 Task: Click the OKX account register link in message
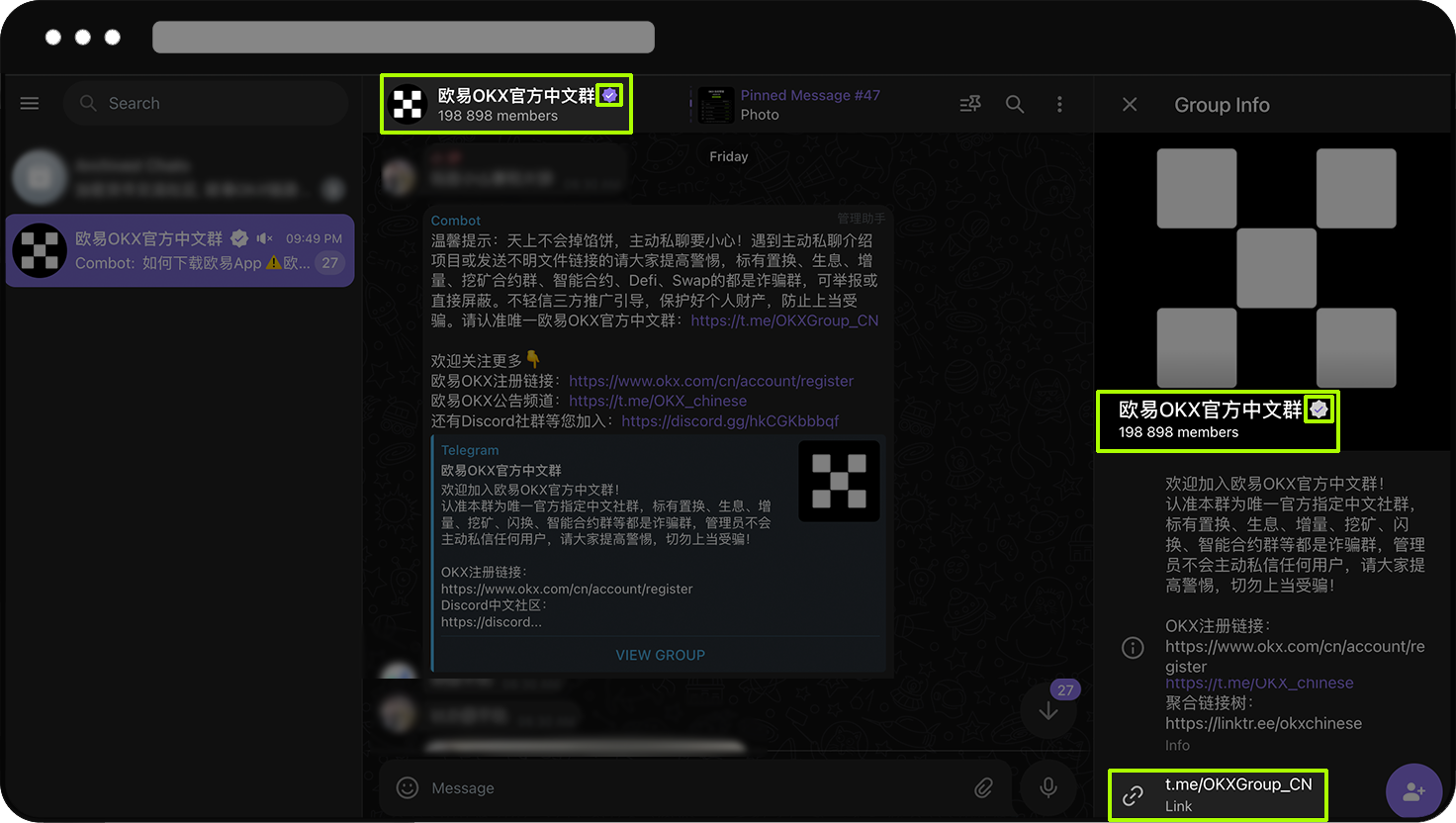pyautogui.click(x=710, y=380)
